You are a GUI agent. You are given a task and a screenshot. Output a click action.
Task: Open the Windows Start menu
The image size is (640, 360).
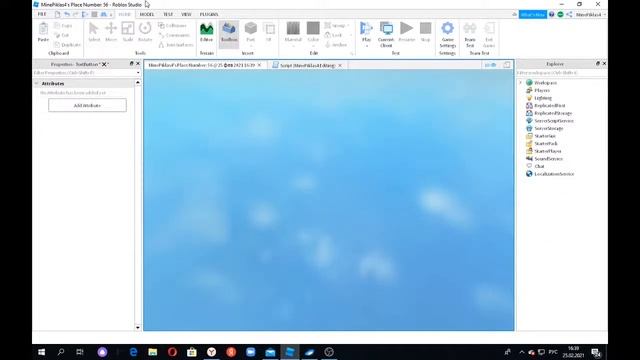[x=41, y=352]
